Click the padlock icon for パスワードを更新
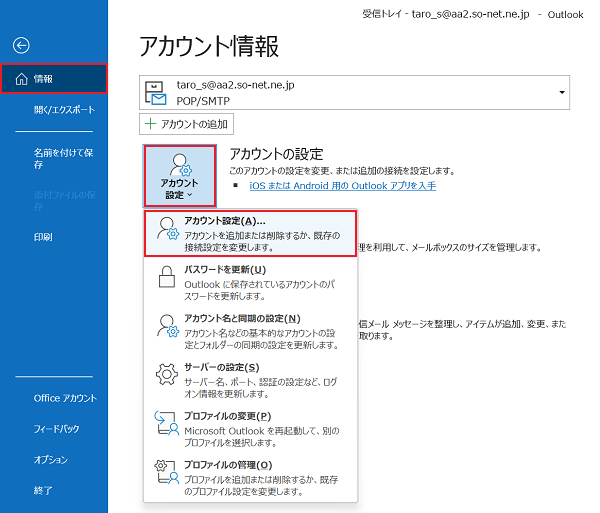This screenshot has width=600, height=513. (165, 281)
